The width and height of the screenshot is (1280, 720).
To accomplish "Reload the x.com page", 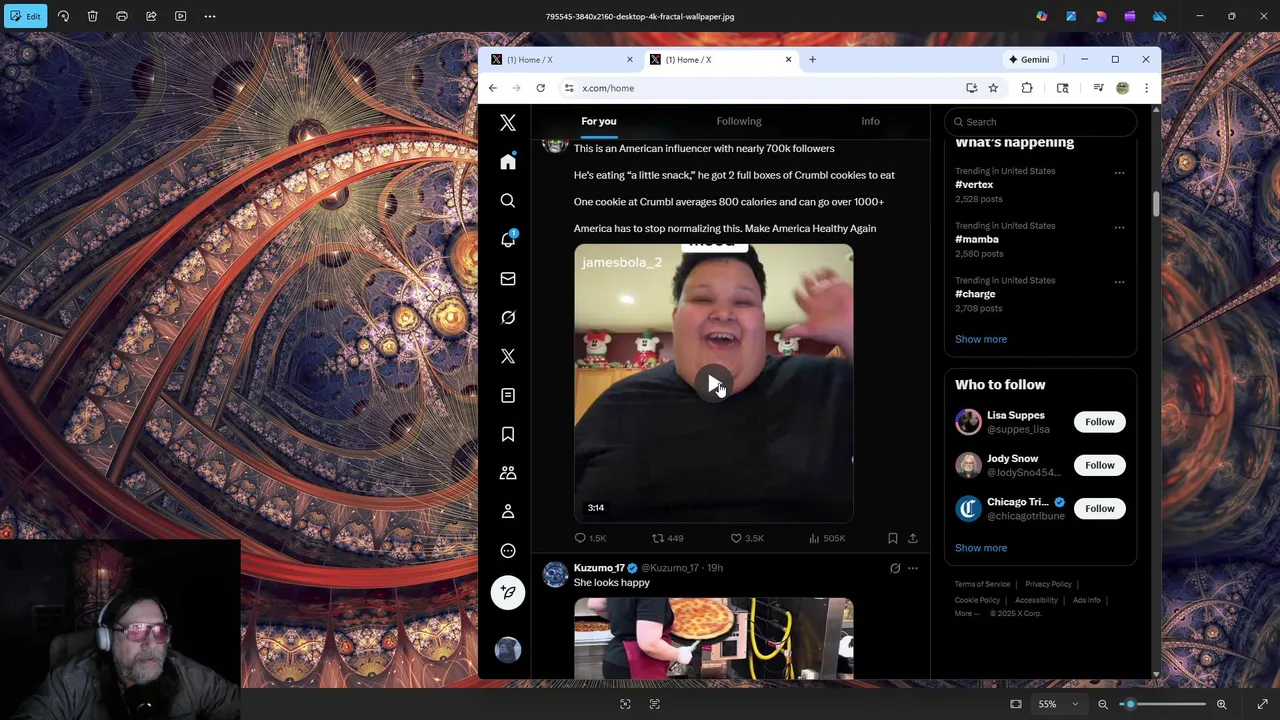I will [540, 88].
